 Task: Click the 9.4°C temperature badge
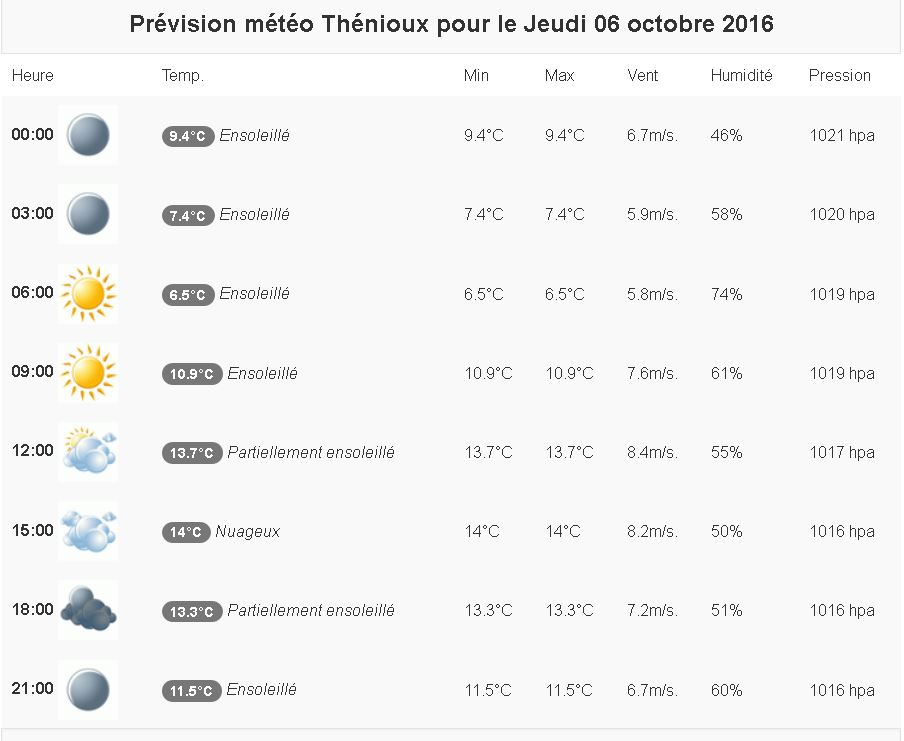tap(188, 137)
